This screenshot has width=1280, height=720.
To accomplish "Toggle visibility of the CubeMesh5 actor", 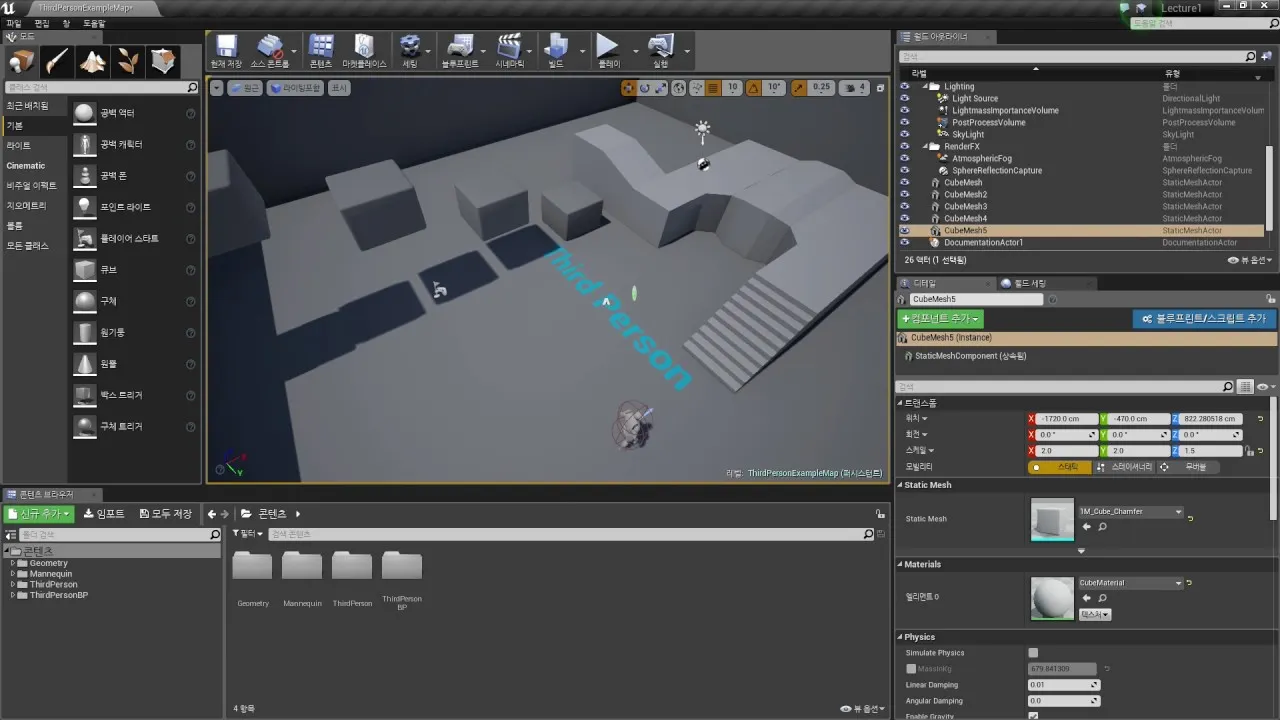I will coord(905,230).
